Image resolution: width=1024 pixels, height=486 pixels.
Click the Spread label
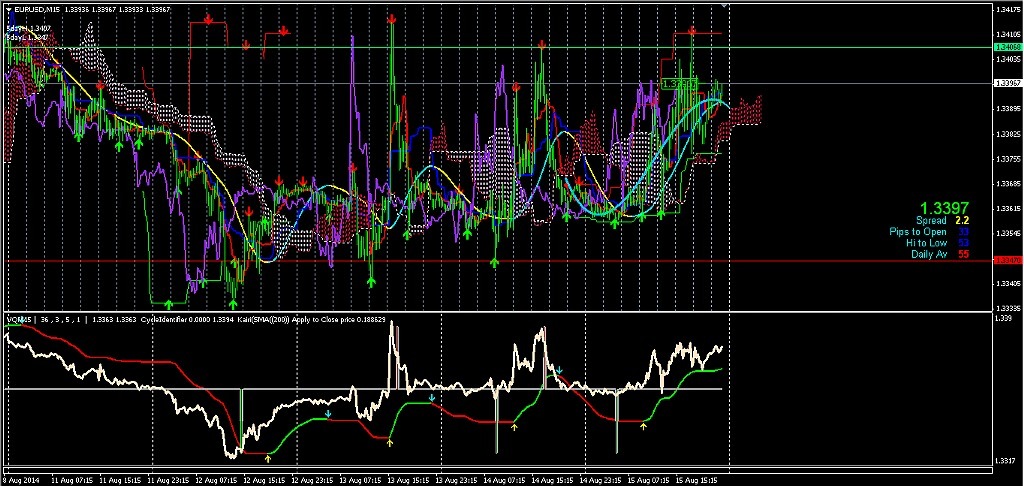(931, 221)
